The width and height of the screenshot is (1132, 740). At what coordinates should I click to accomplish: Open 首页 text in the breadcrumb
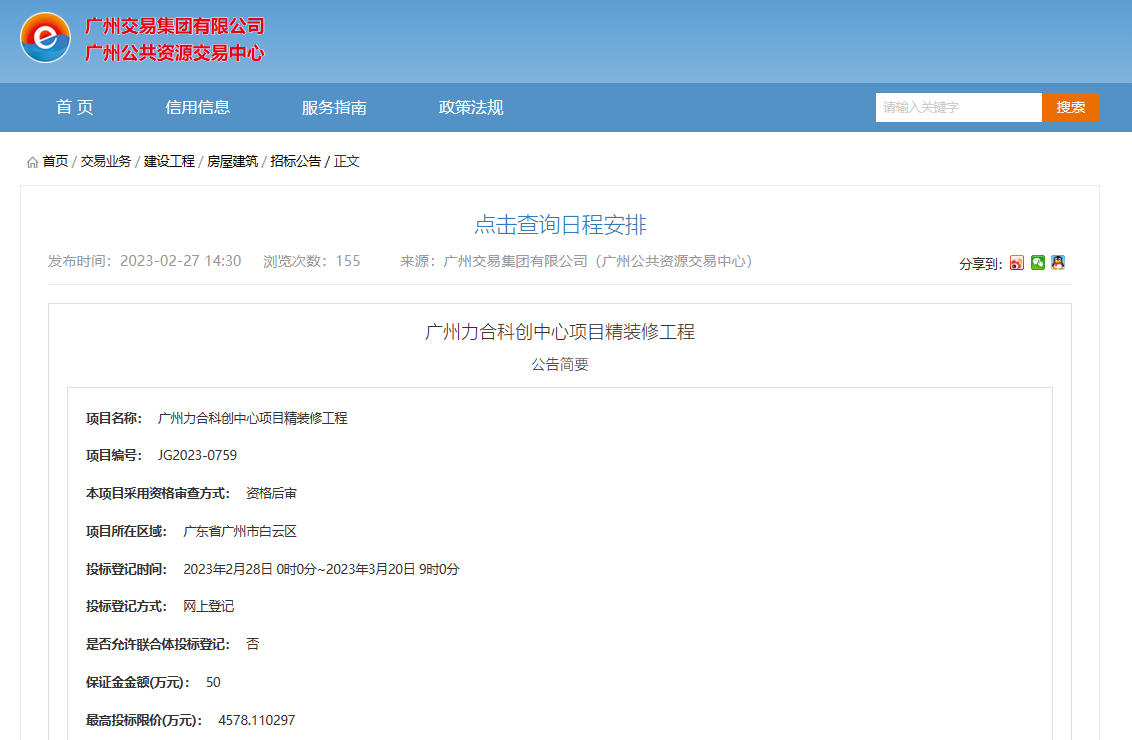click(x=55, y=161)
